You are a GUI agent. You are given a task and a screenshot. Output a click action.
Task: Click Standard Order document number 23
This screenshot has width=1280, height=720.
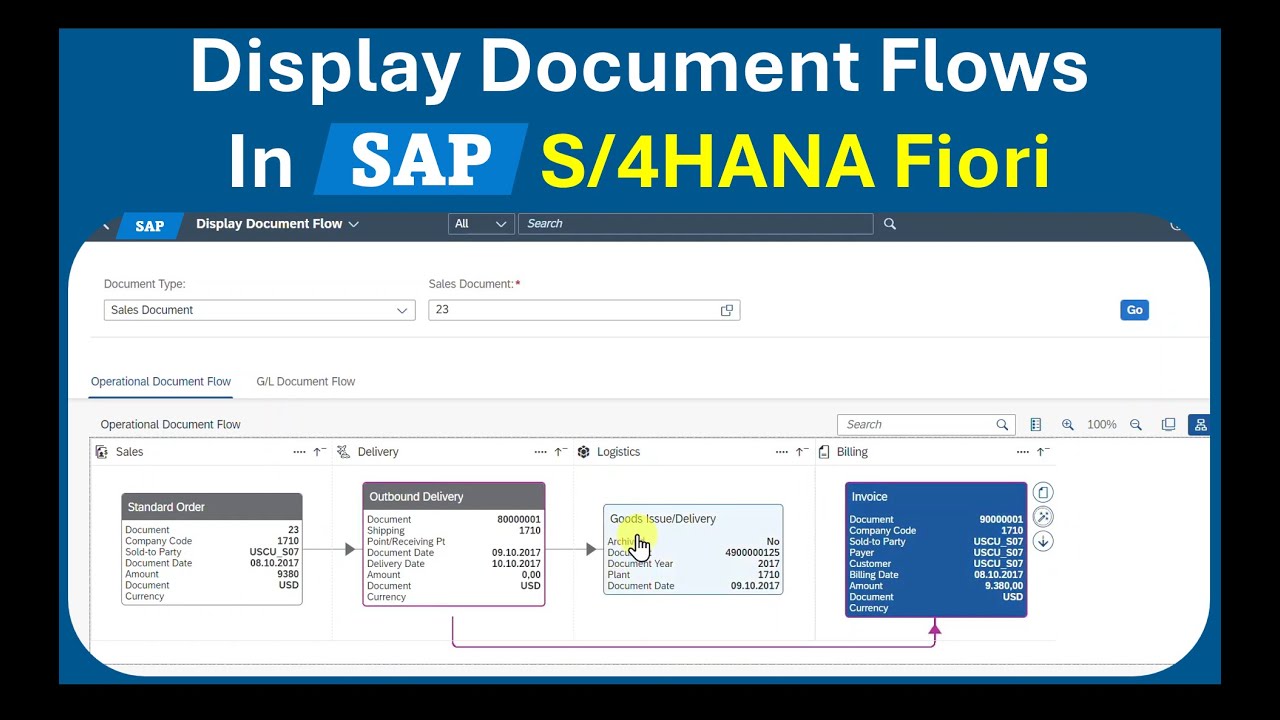pos(293,530)
